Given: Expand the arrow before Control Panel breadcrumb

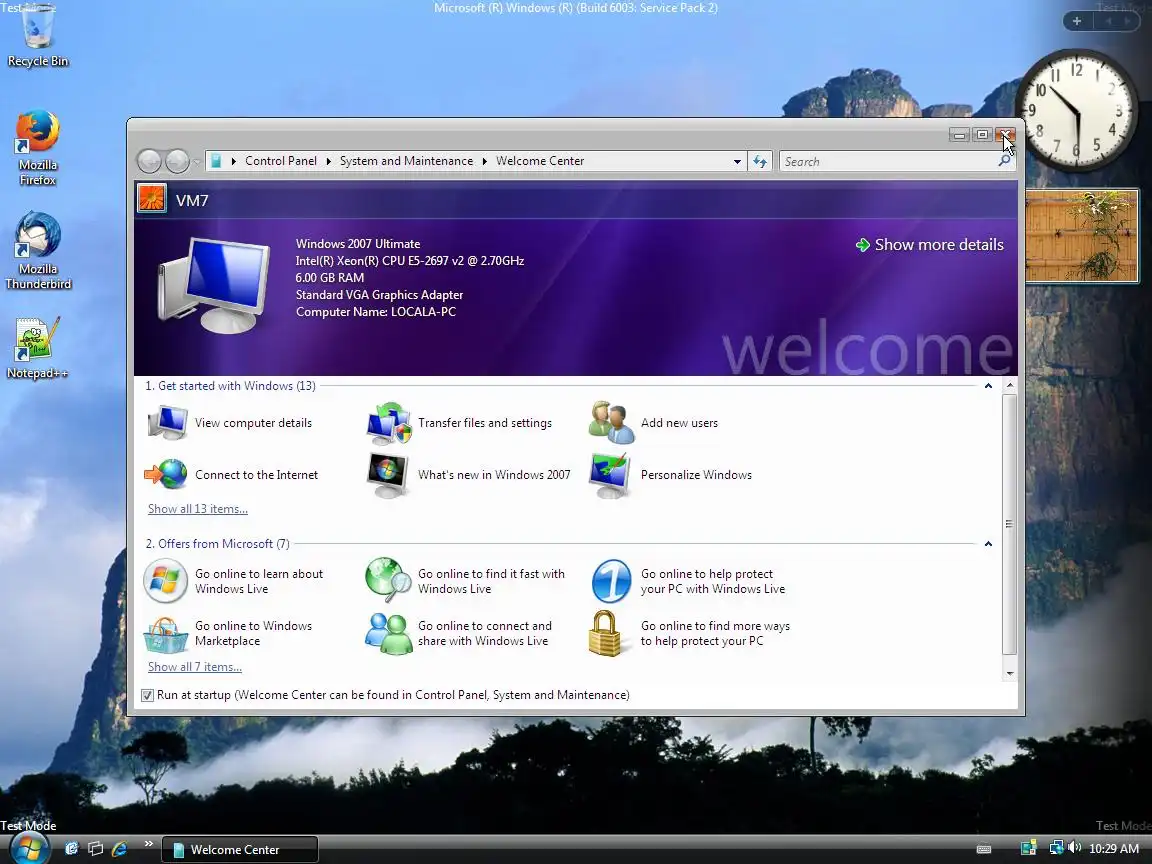Looking at the screenshot, I should (234, 161).
